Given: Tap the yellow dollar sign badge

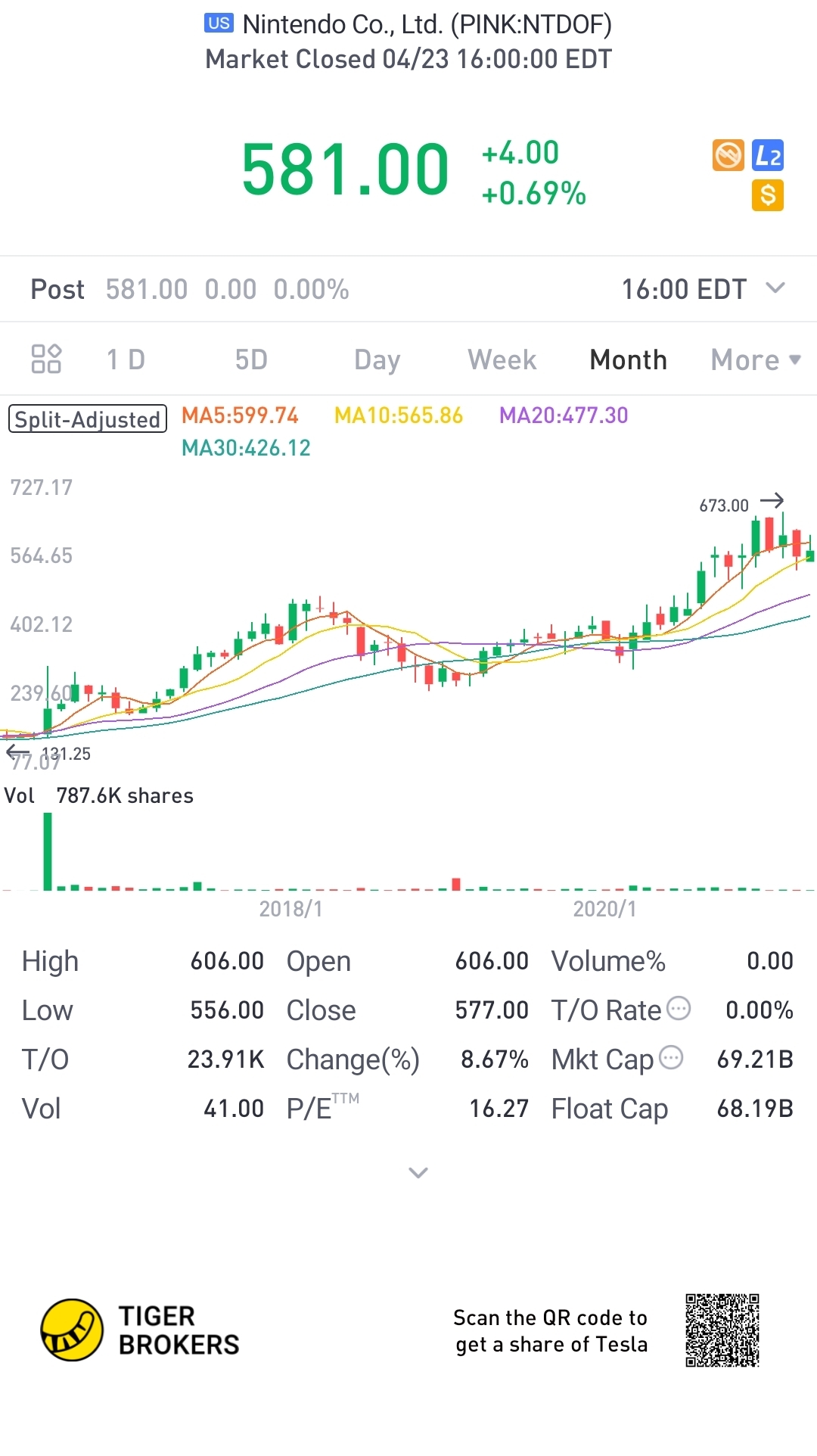Looking at the screenshot, I should tap(768, 195).
